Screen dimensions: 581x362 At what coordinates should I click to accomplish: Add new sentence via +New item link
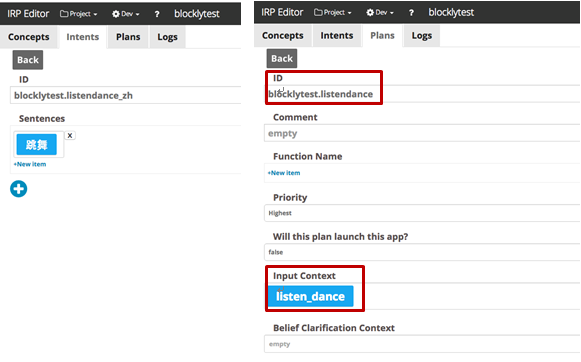tap(30, 164)
